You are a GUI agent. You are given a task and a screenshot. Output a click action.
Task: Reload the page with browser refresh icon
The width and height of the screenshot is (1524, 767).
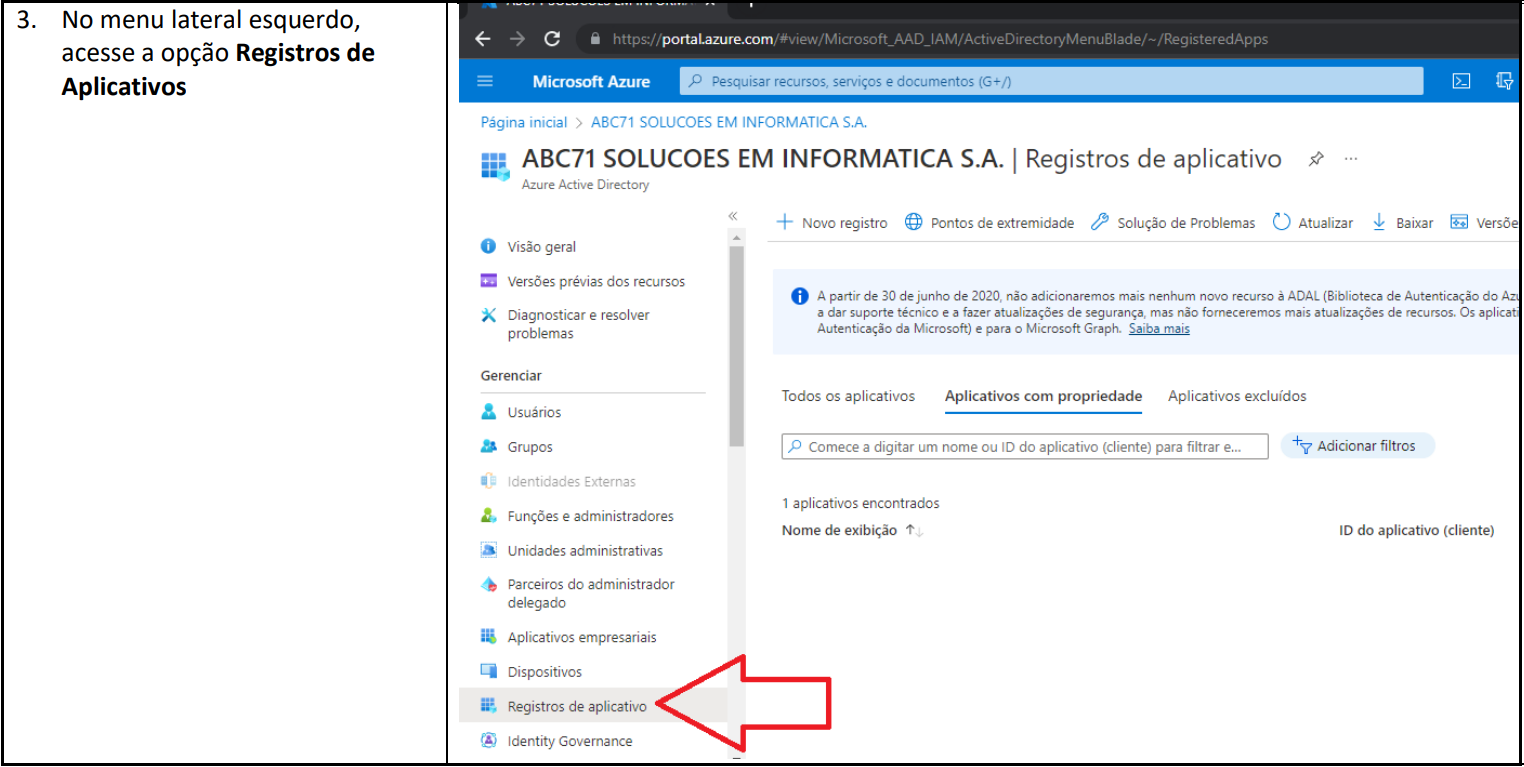tap(552, 39)
